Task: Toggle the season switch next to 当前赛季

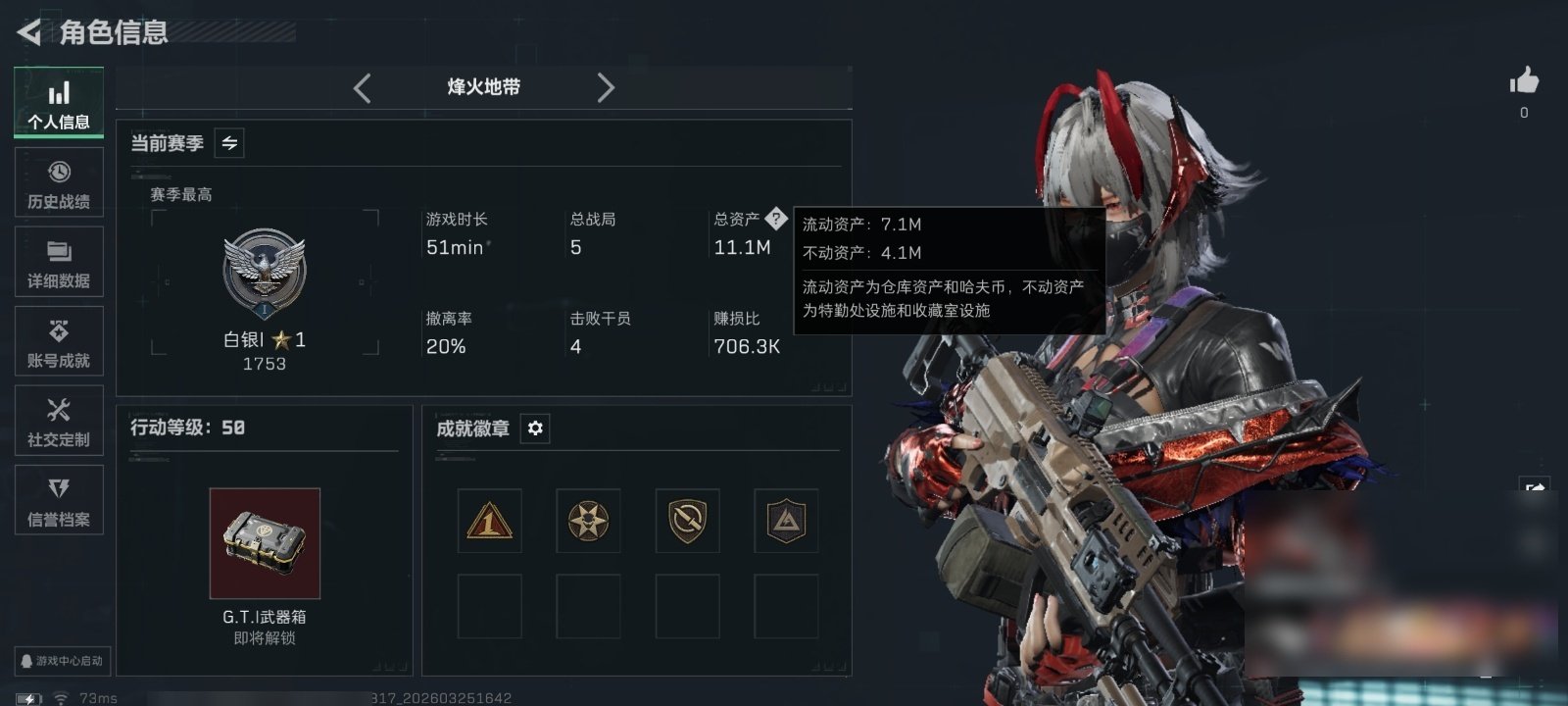Action: (229, 143)
